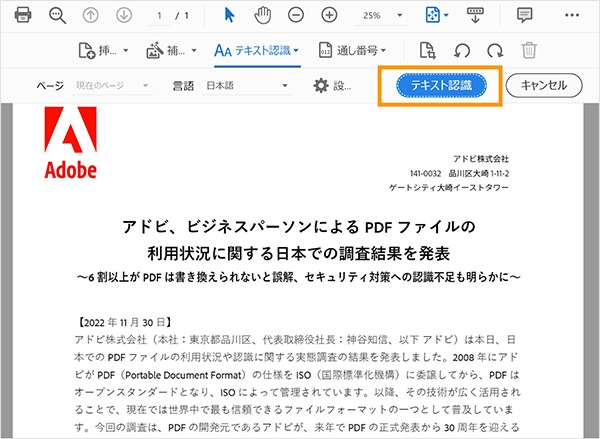This screenshot has height=439, width=600.
Task: Open the 言語 language dropdown (日本語)
Action: coord(247,85)
